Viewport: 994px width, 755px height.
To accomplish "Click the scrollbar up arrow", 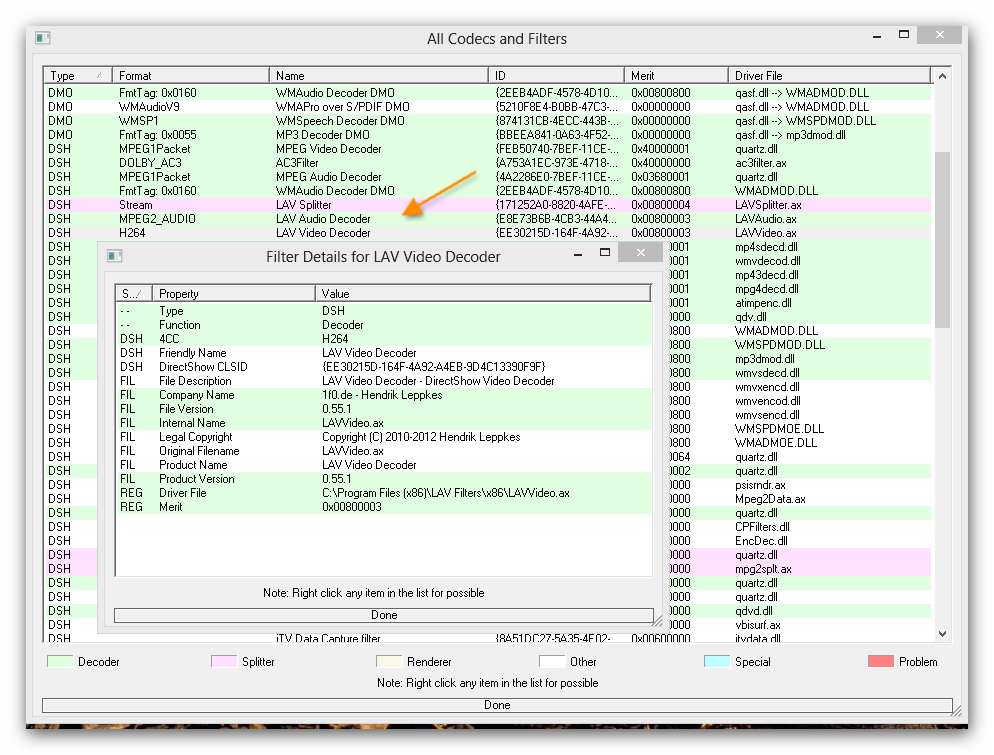I will (941, 74).
